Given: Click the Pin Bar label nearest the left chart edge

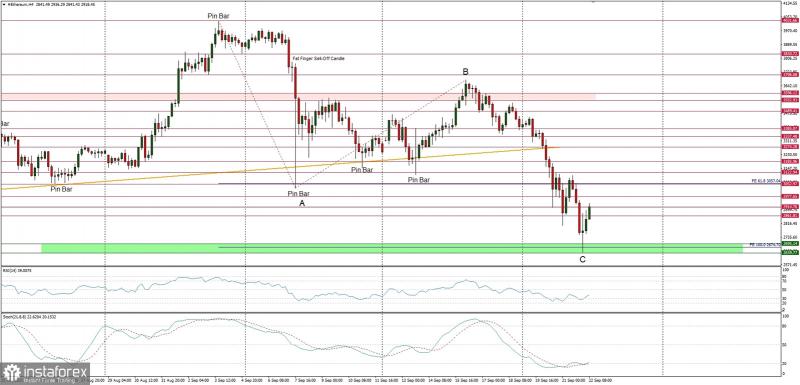Looking at the screenshot, I should coord(61,189).
